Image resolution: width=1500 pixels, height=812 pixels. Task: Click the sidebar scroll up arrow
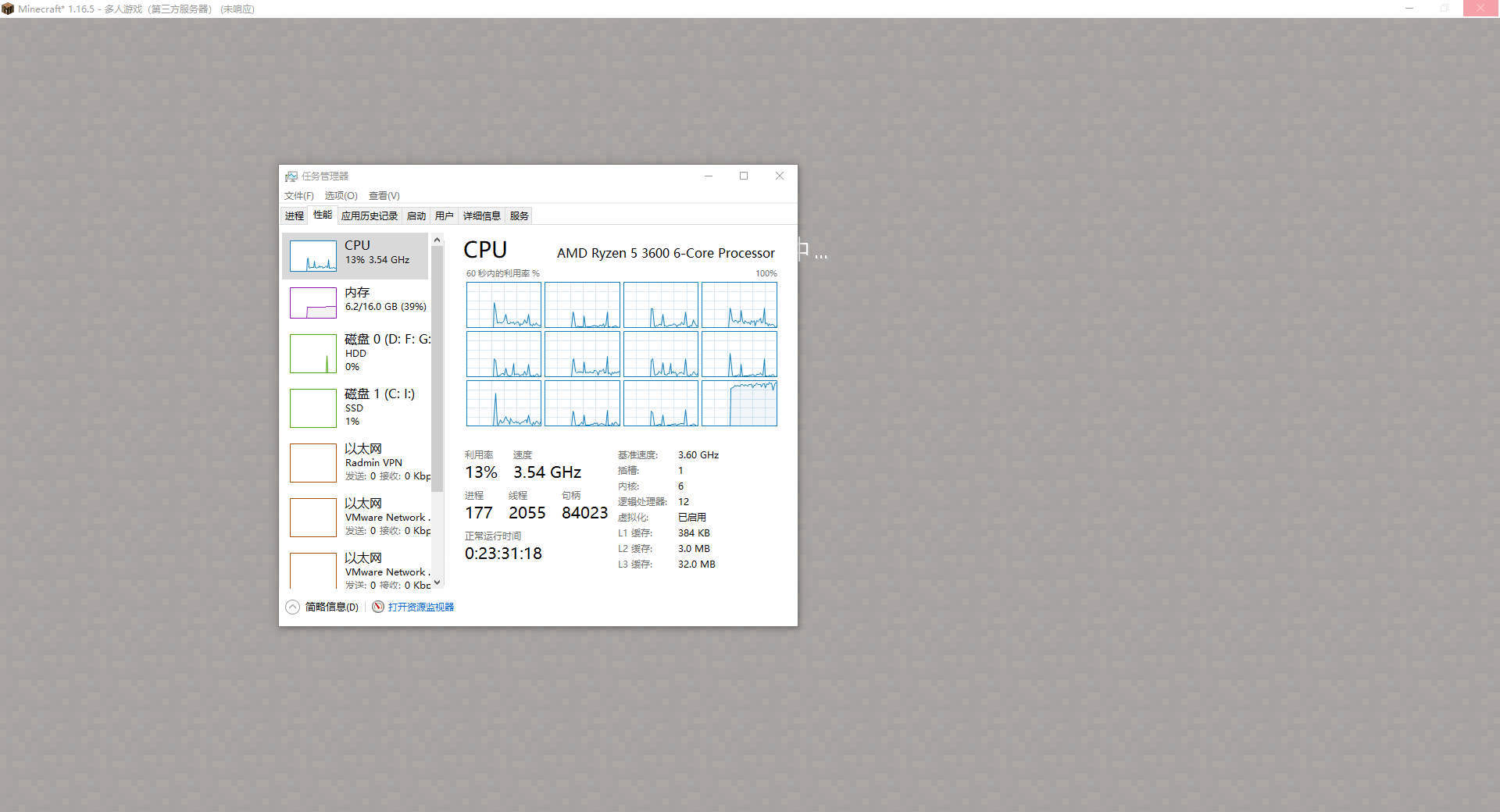pyautogui.click(x=437, y=240)
